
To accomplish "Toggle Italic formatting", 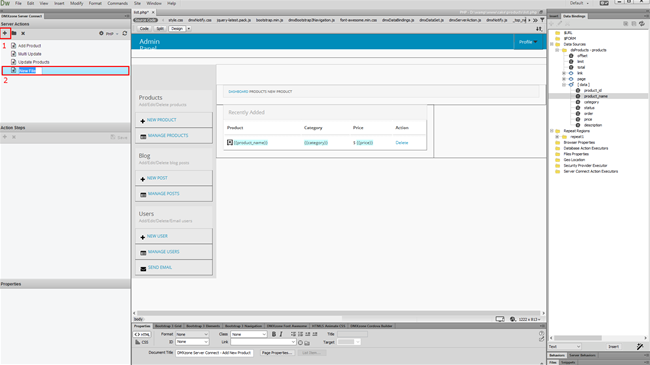I will (x=281, y=334).
